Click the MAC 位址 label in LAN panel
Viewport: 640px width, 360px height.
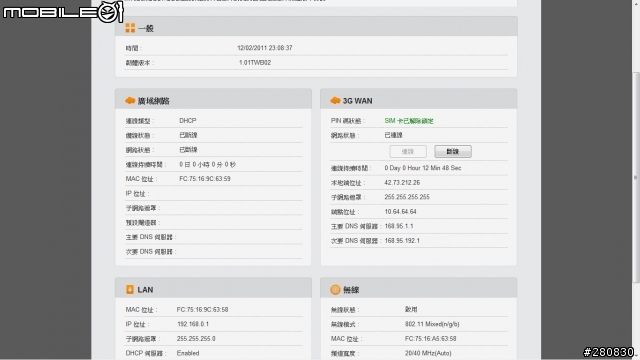[x=141, y=310]
